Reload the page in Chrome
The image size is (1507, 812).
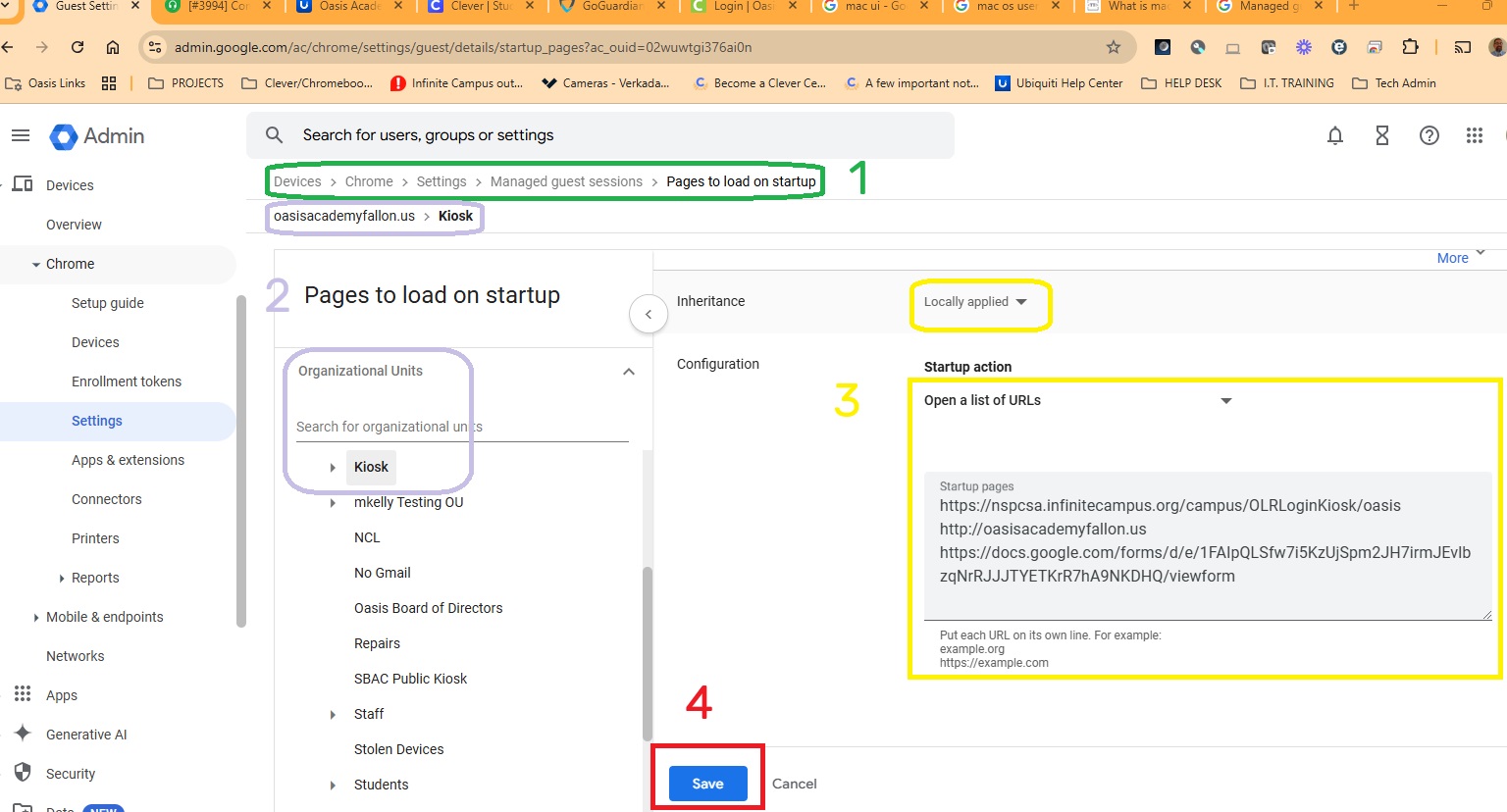pos(78,47)
